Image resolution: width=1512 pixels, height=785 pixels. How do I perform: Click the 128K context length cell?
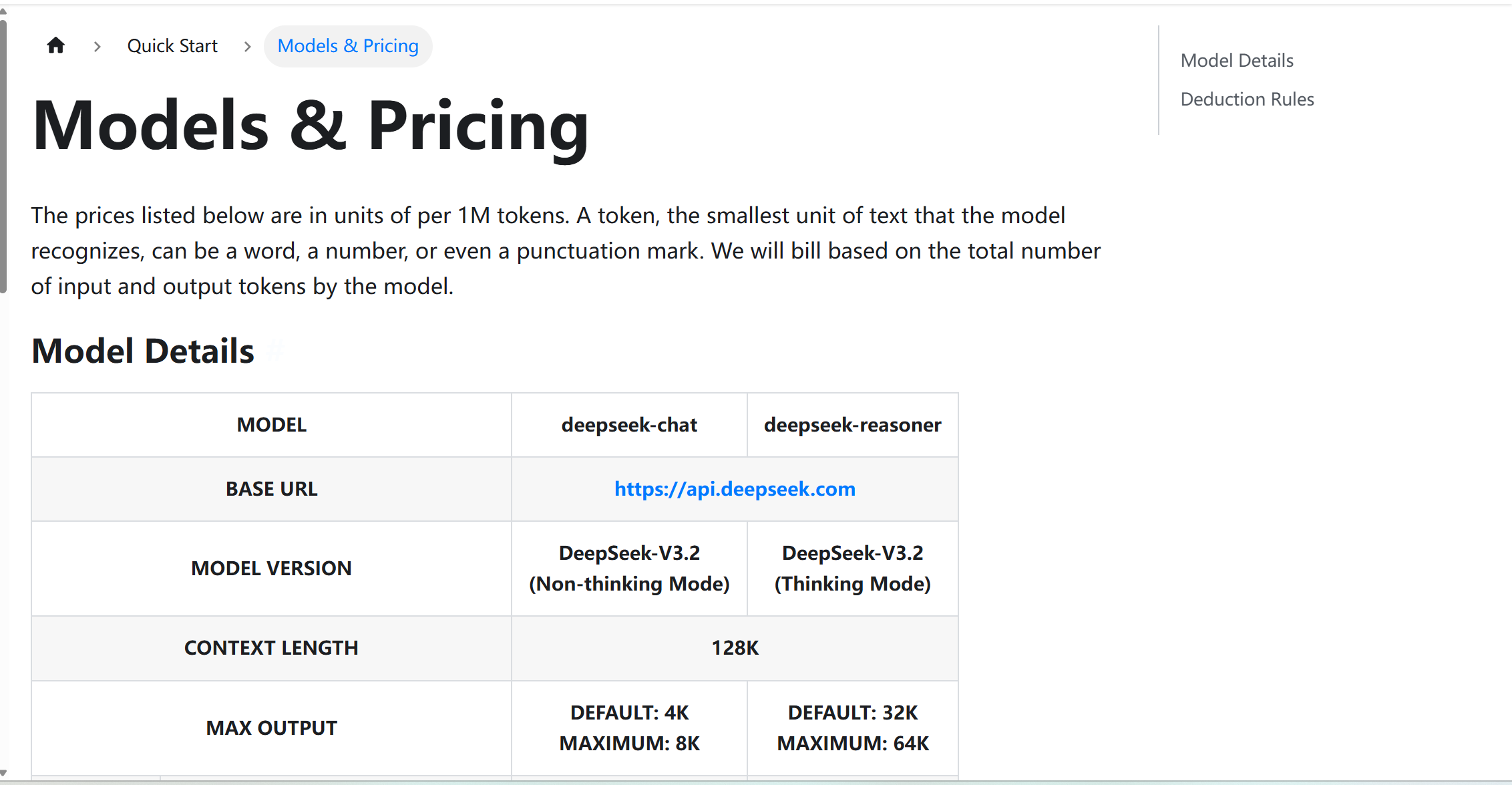click(735, 648)
